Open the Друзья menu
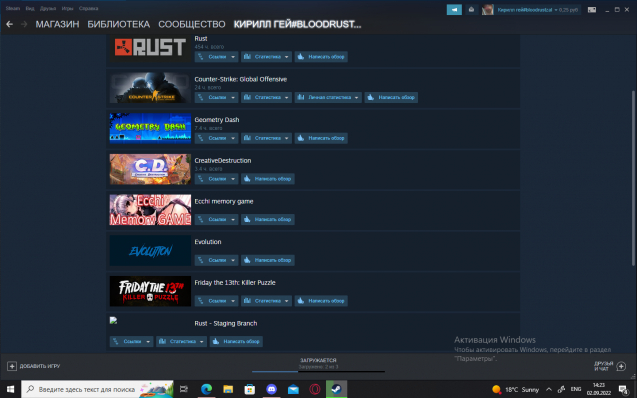The width and height of the screenshot is (637, 398). point(48,9)
